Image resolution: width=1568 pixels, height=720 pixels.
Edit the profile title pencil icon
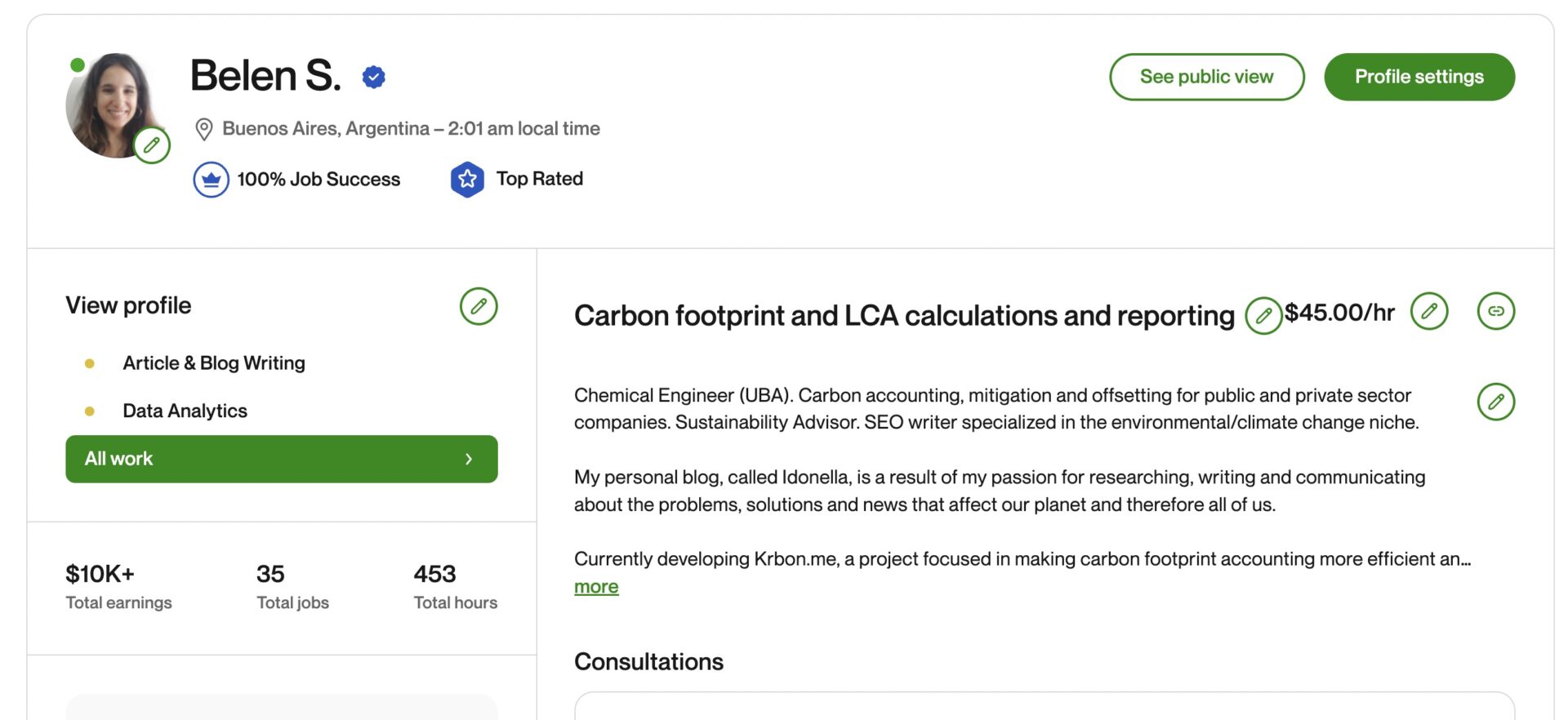pos(1263,316)
